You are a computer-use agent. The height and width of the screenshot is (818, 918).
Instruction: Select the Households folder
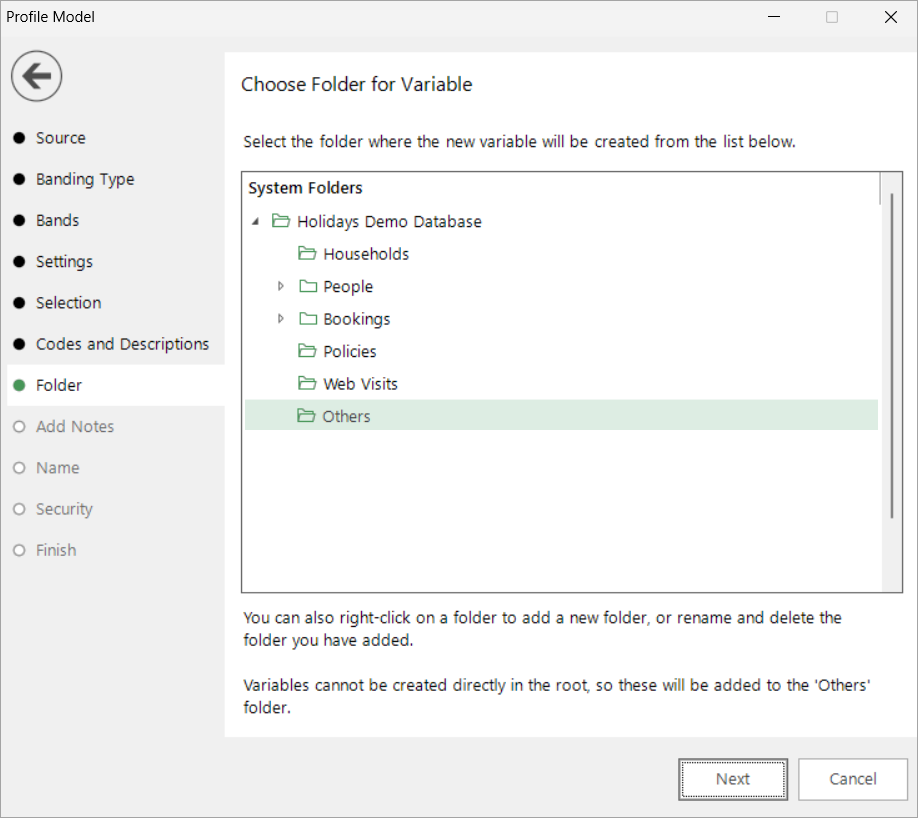(366, 254)
